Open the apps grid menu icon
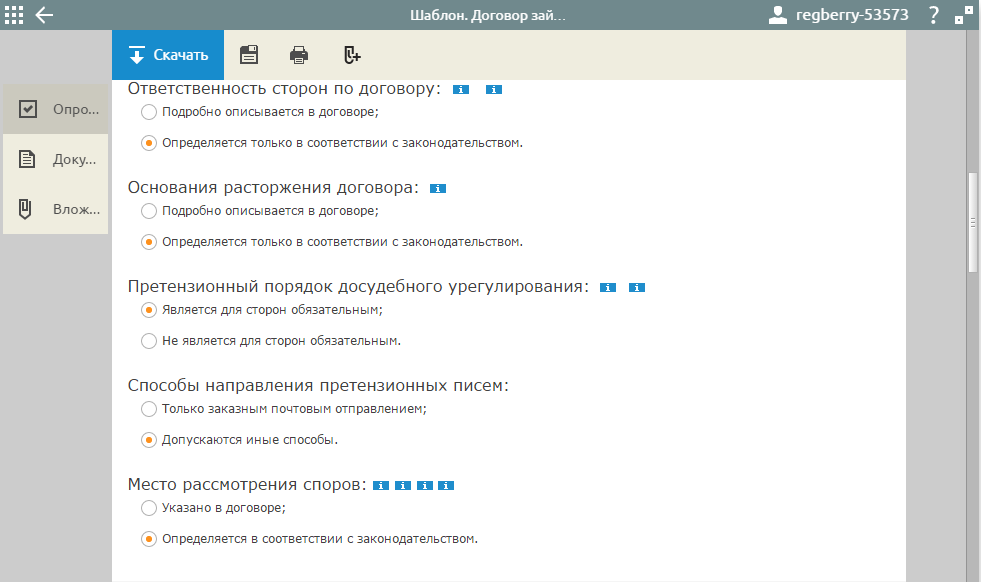The height and width of the screenshot is (582, 981). 14,15
